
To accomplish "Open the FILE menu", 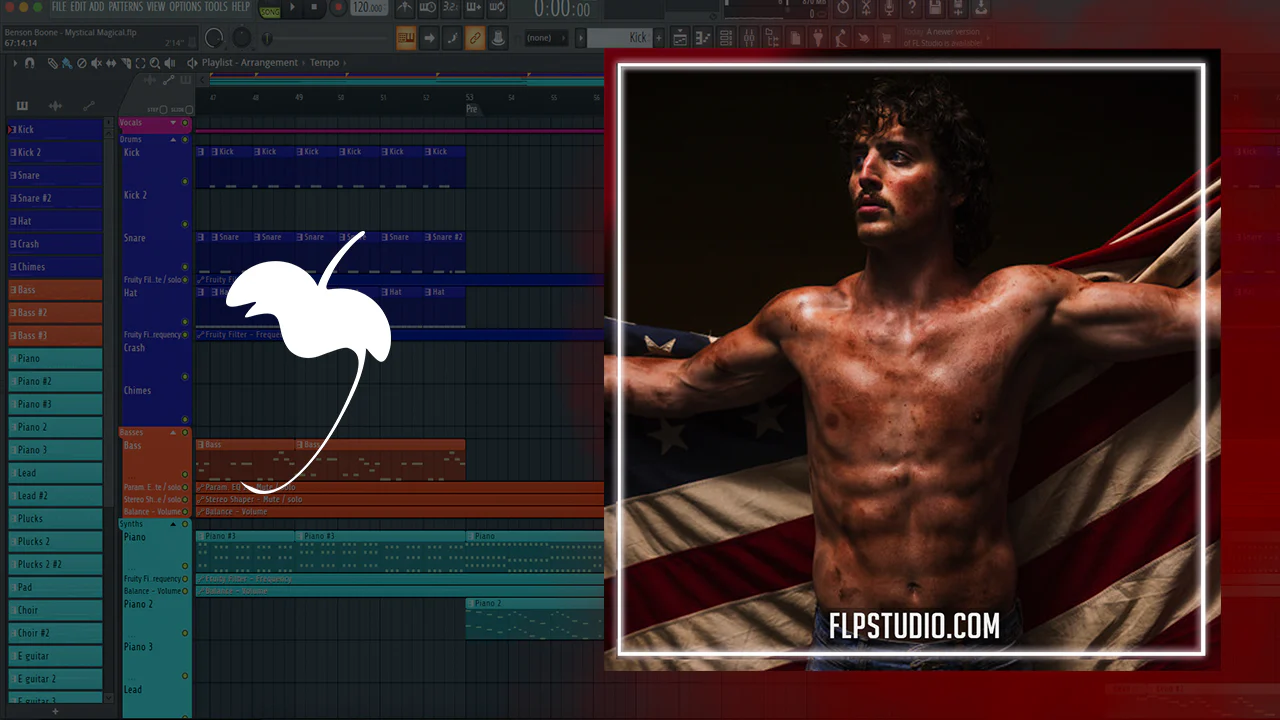I will (58, 7).
